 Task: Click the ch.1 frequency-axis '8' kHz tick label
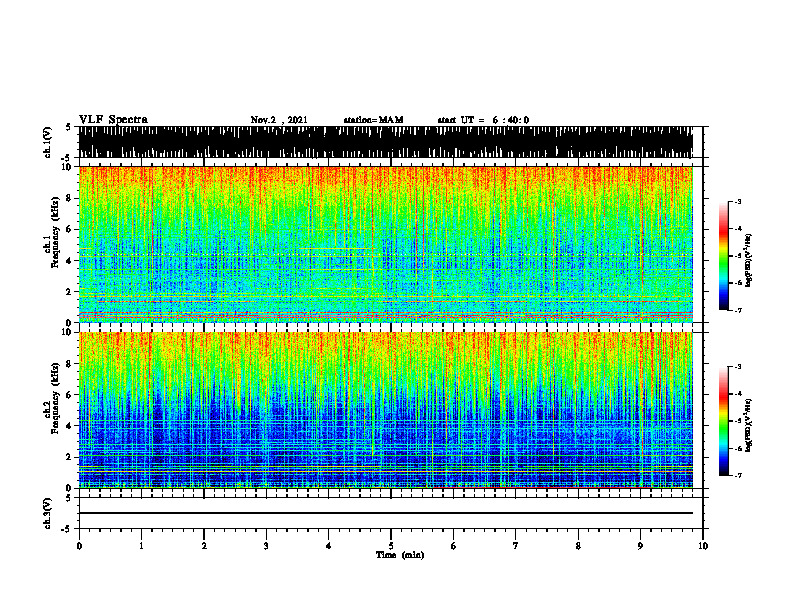point(70,198)
